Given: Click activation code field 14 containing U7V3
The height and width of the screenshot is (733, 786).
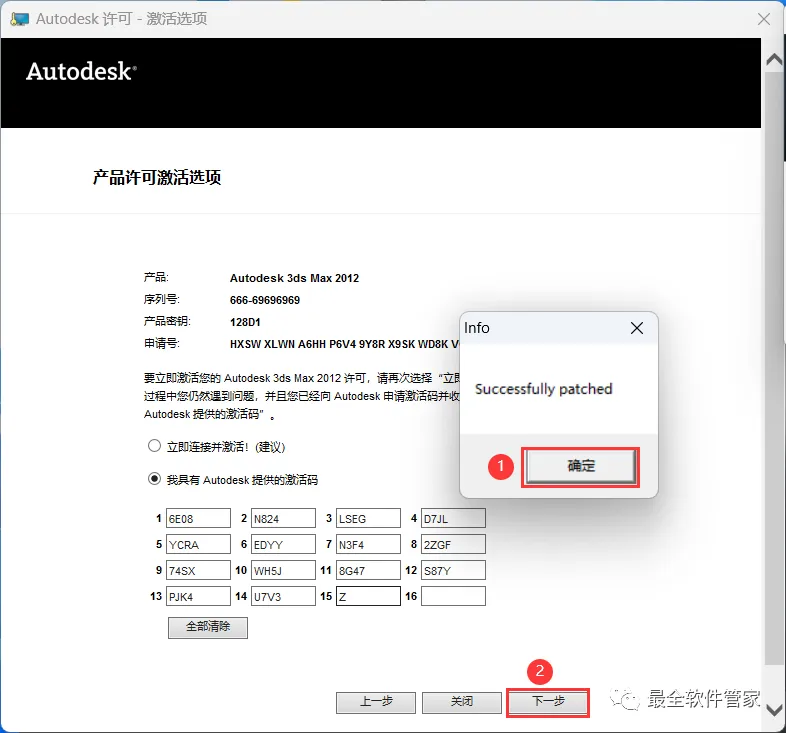Looking at the screenshot, I should [x=283, y=597].
